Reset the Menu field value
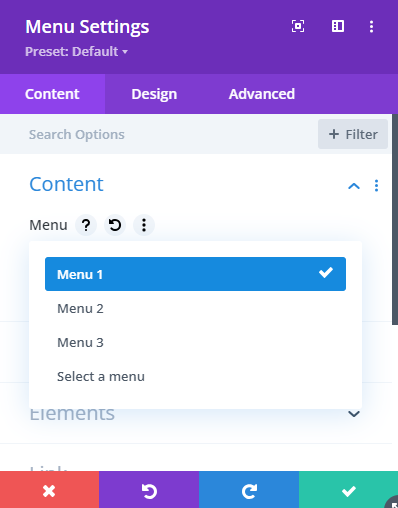398x508 pixels. 115,225
